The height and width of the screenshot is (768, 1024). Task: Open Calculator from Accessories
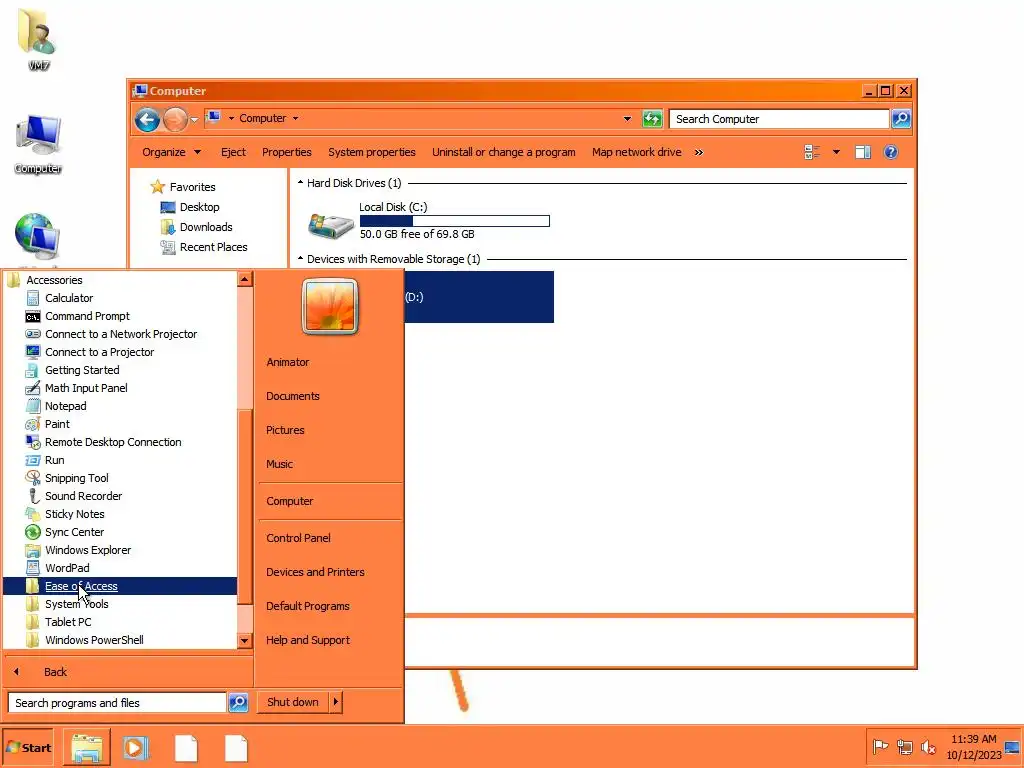[69, 298]
